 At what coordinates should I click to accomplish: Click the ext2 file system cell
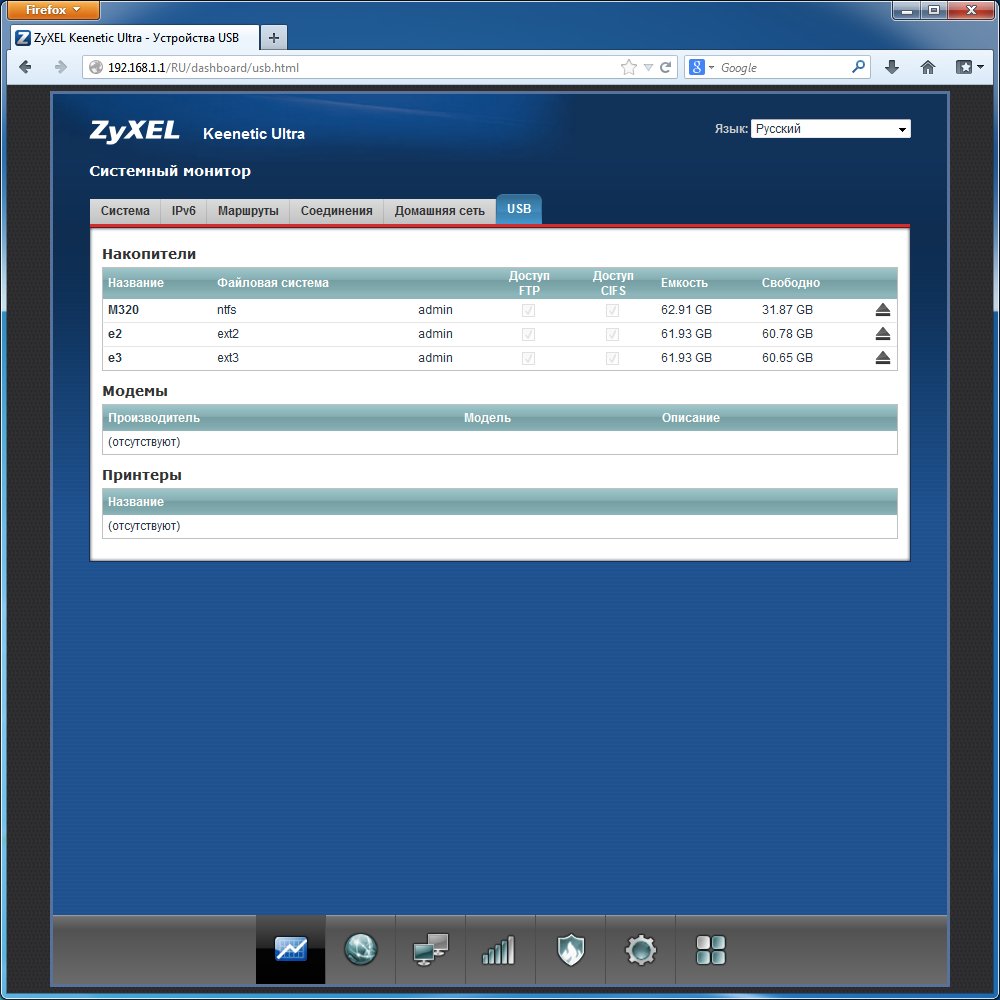(x=228, y=334)
